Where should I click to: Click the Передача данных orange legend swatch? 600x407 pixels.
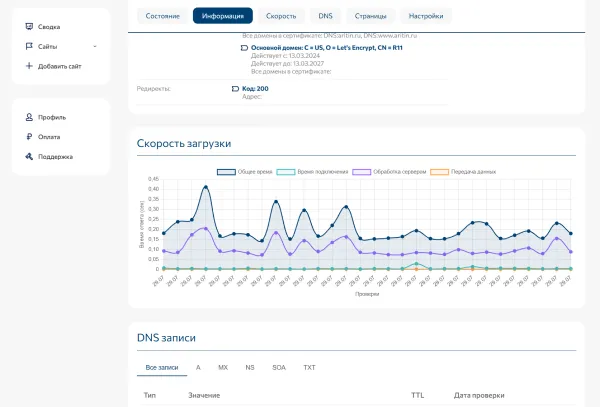[x=439, y=171]
